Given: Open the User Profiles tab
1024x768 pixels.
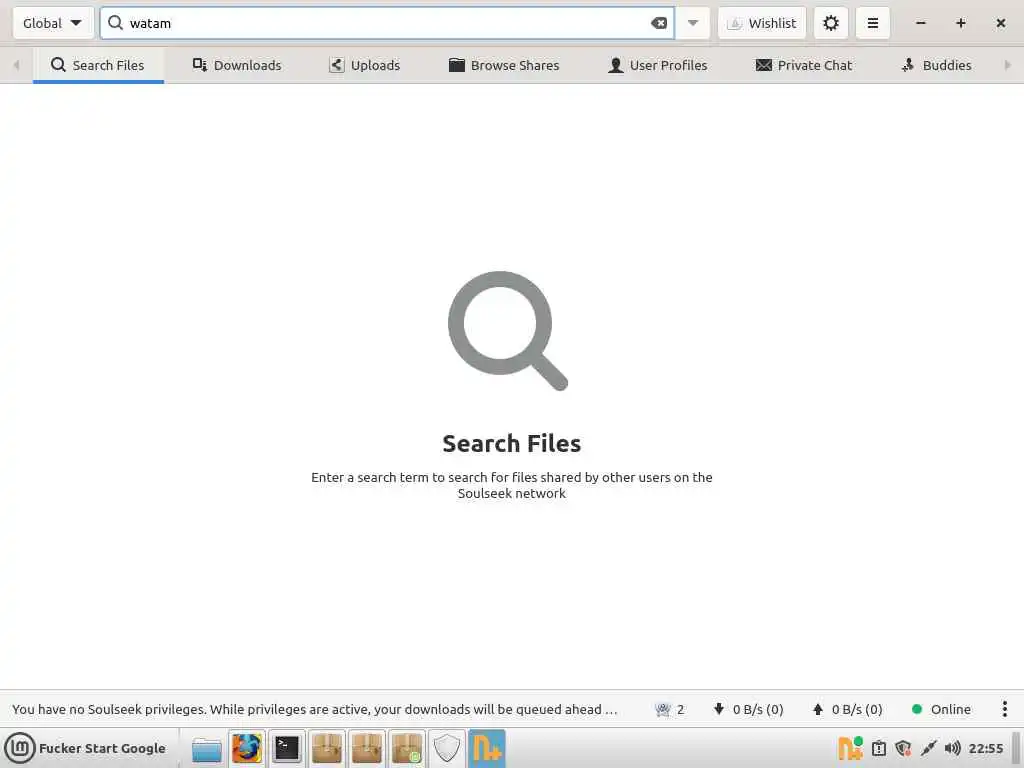Looking at the screenshot, I should tap(658, 65).
